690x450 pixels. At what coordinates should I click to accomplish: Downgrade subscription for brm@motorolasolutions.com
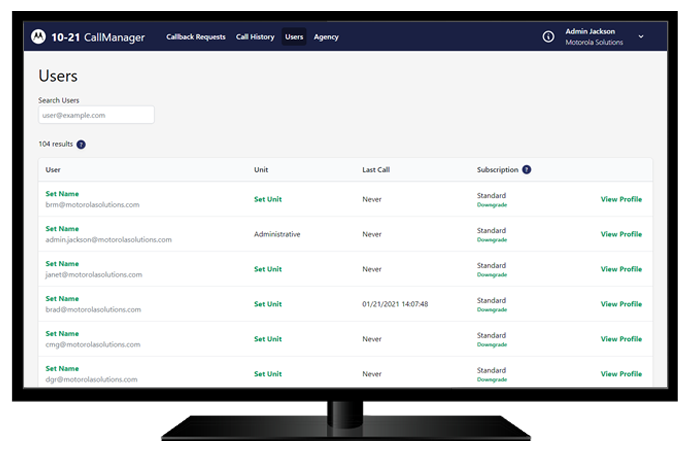point(492,204)
